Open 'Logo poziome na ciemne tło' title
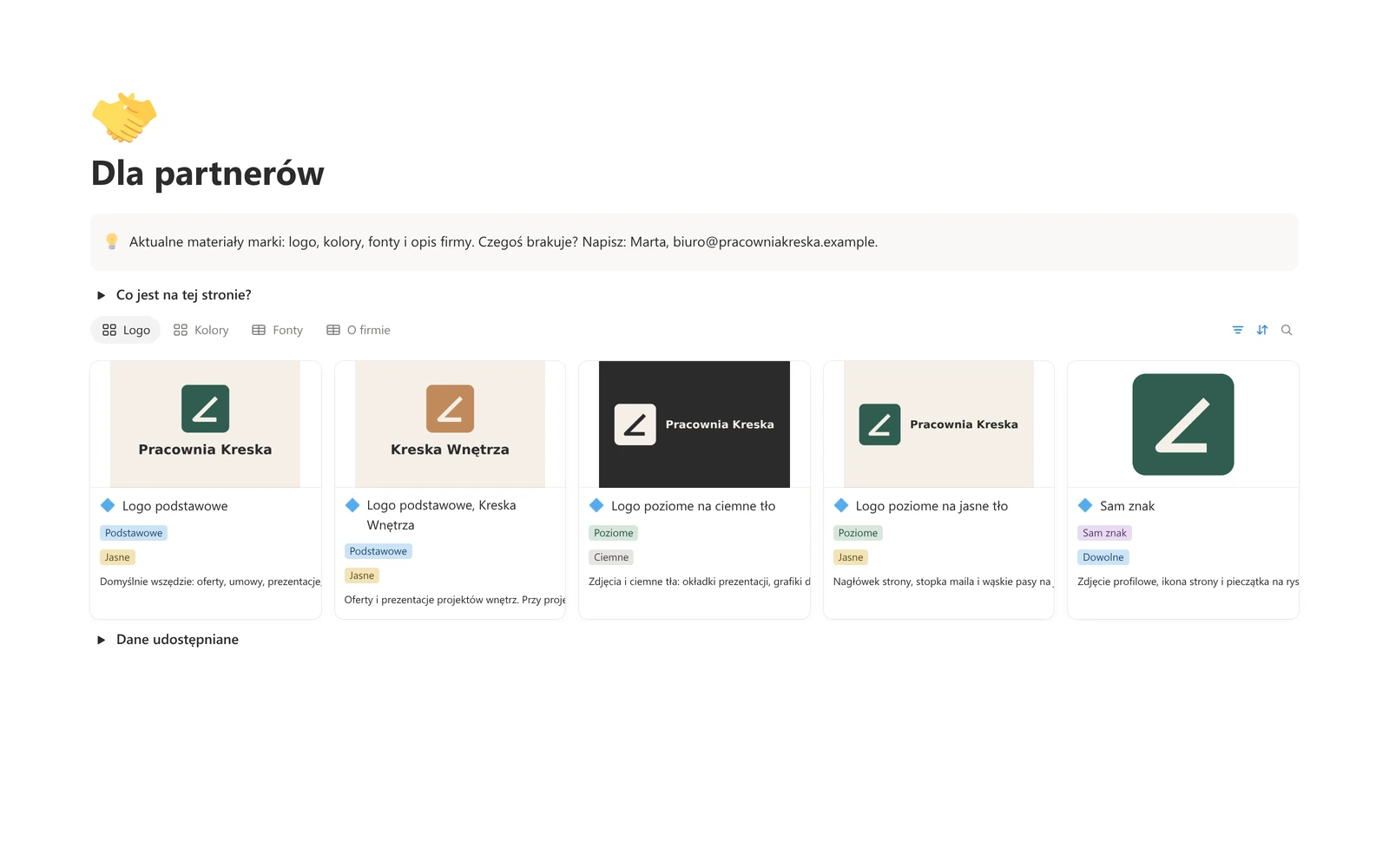 coord(693,506)
